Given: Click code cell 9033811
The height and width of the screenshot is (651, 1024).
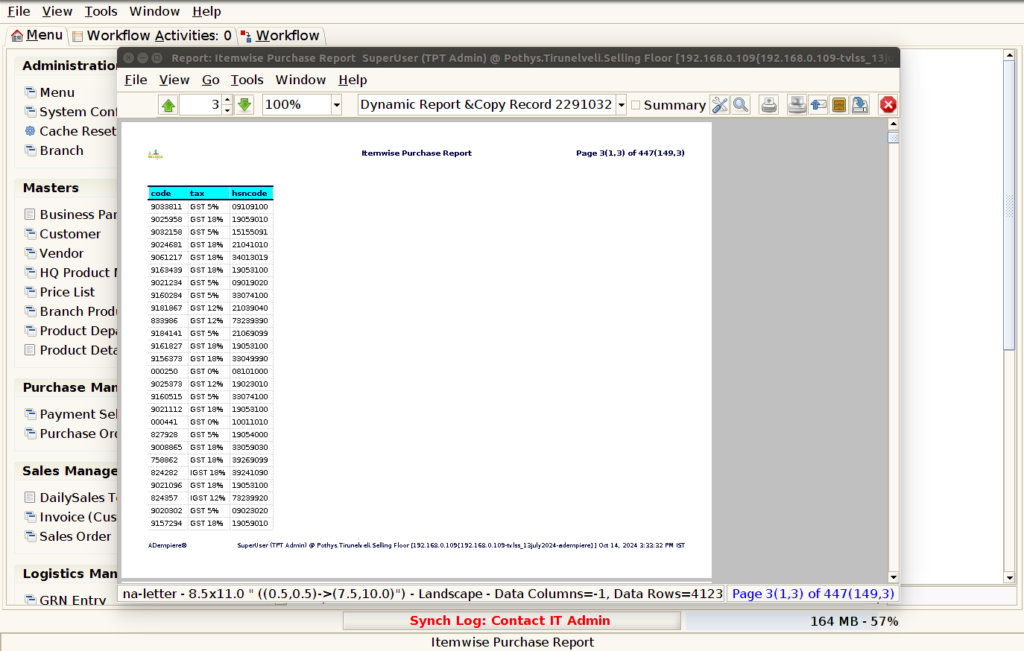Looking at the screenshot, I should pyautogui.click(x=167, y=206).
